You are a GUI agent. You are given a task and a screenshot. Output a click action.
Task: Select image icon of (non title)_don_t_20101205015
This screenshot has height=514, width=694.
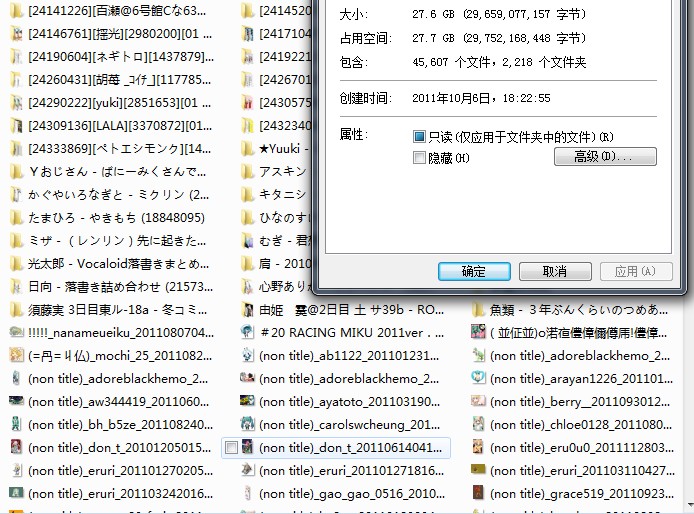coord(16,447)
